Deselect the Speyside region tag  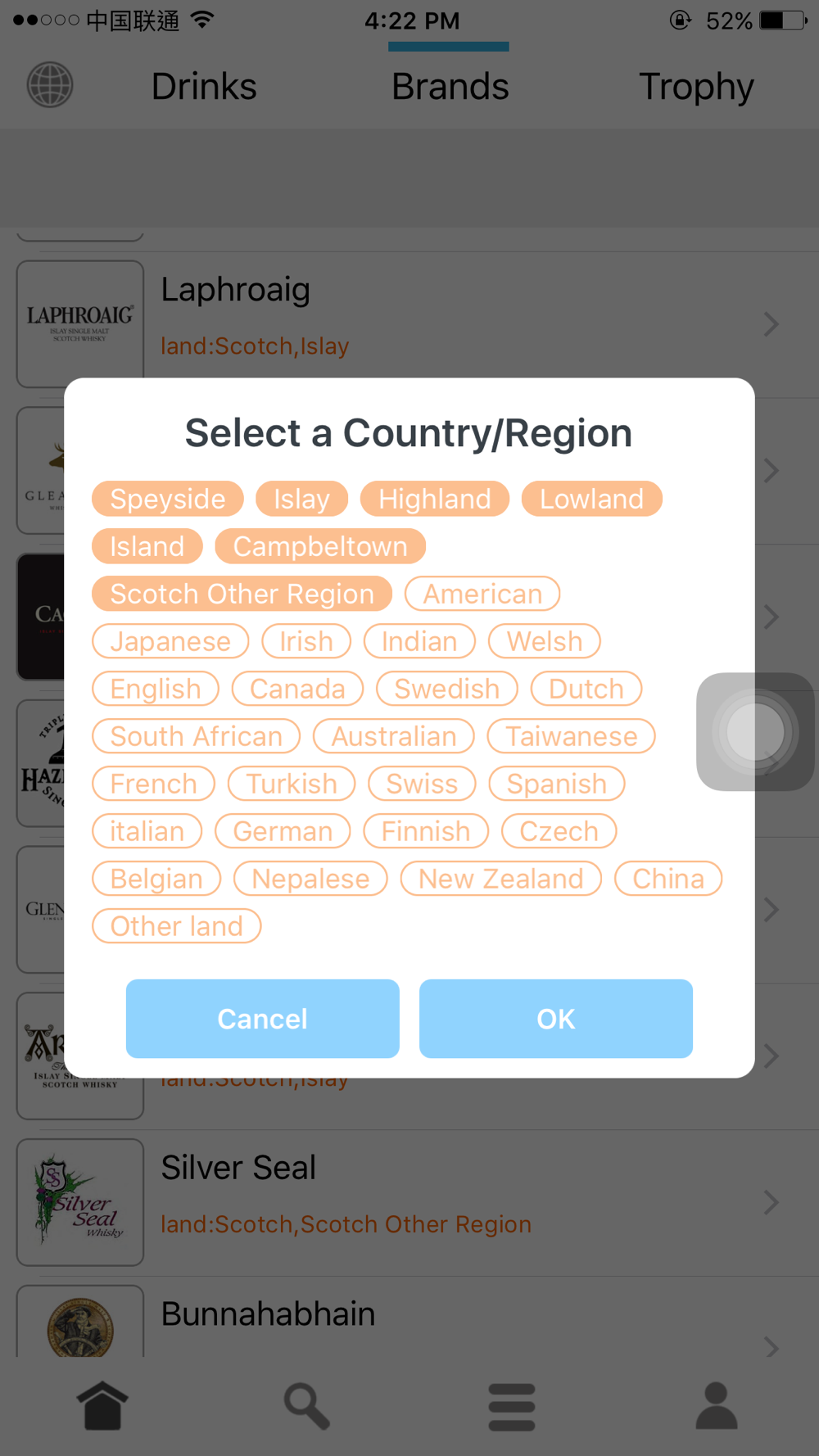tap(168, 499)
